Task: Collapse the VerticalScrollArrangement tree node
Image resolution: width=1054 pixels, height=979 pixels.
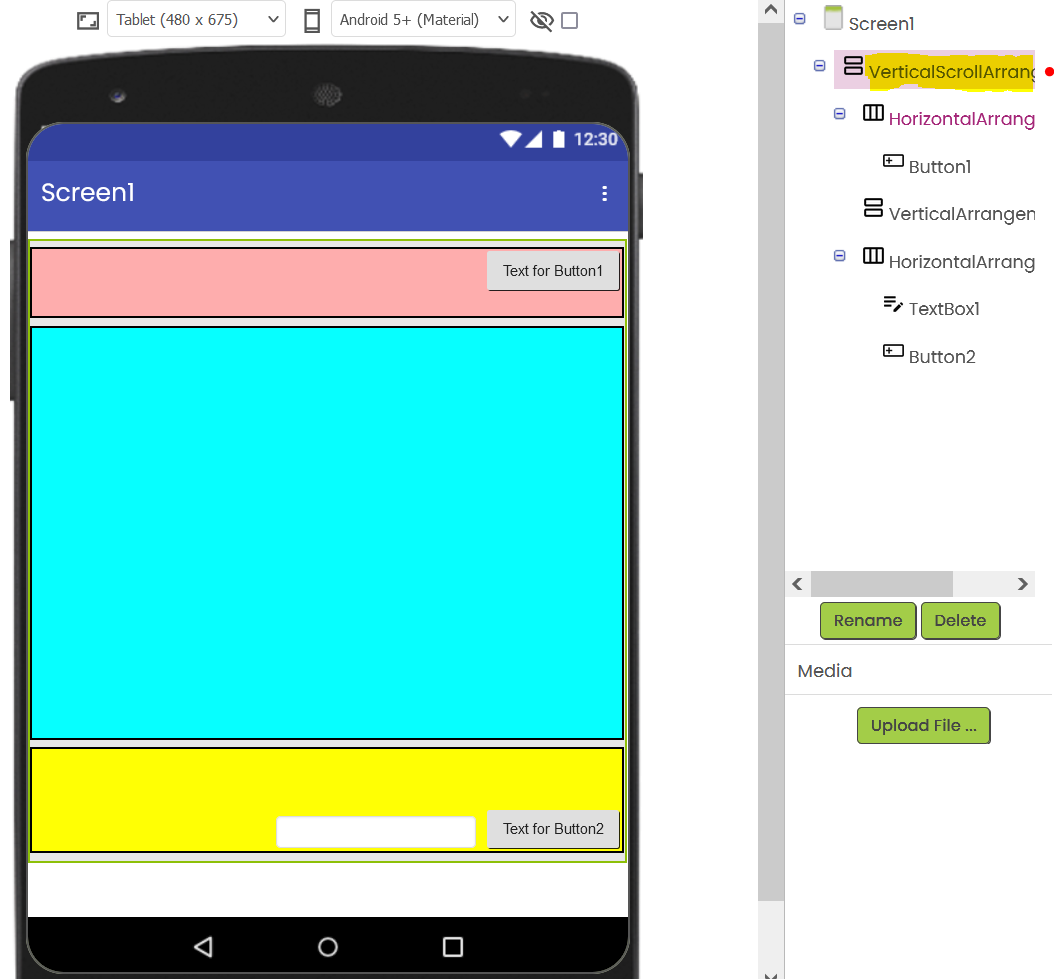Action: tap(819, 65)
